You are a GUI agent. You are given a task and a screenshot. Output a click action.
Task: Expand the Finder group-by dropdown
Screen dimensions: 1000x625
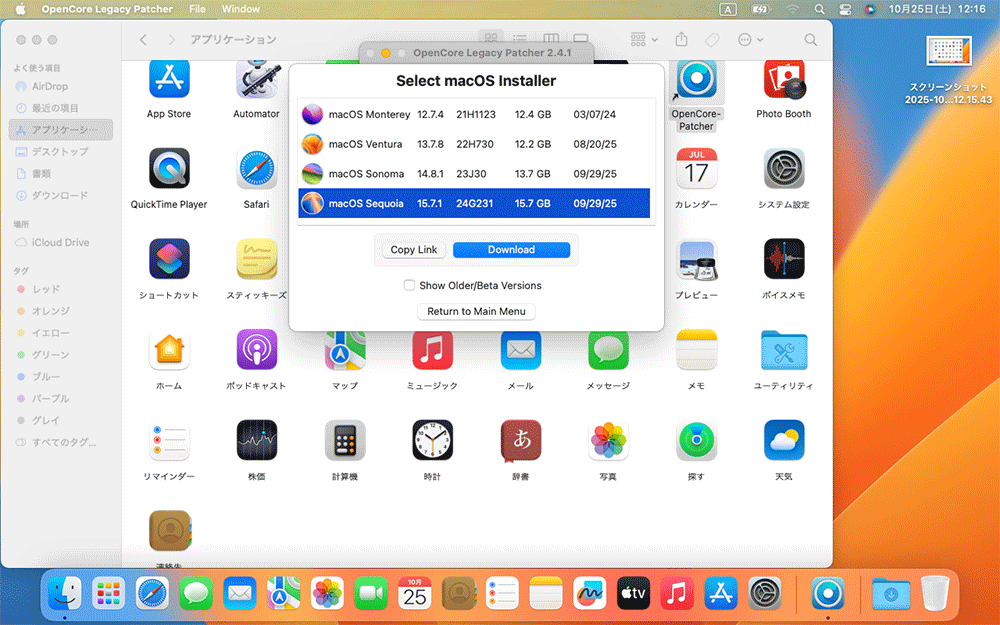pyautogui.click(x=644, y=40)
